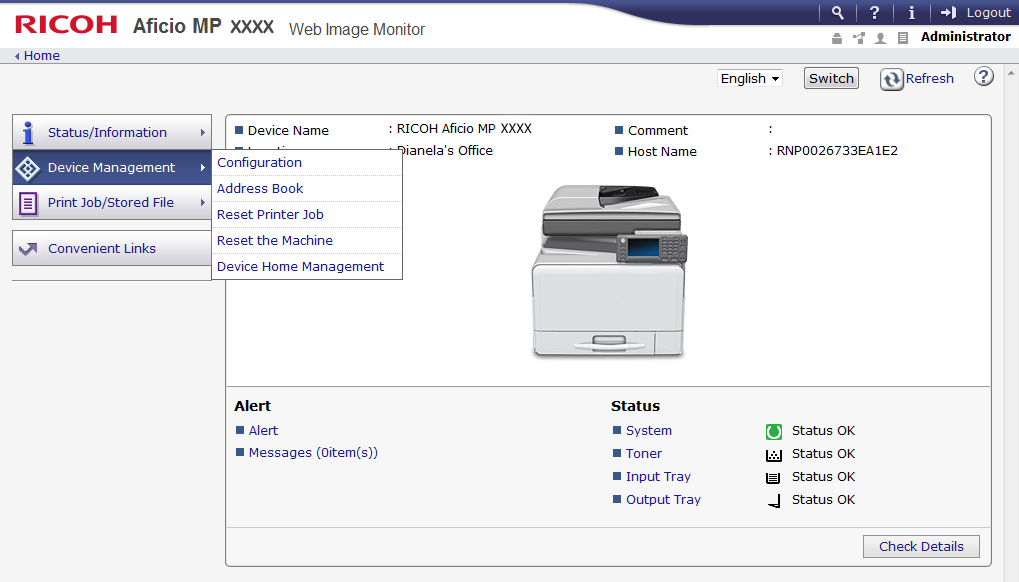Click the search magnifier icon in header
This screenshot has width=1019, height=582.
838,13
